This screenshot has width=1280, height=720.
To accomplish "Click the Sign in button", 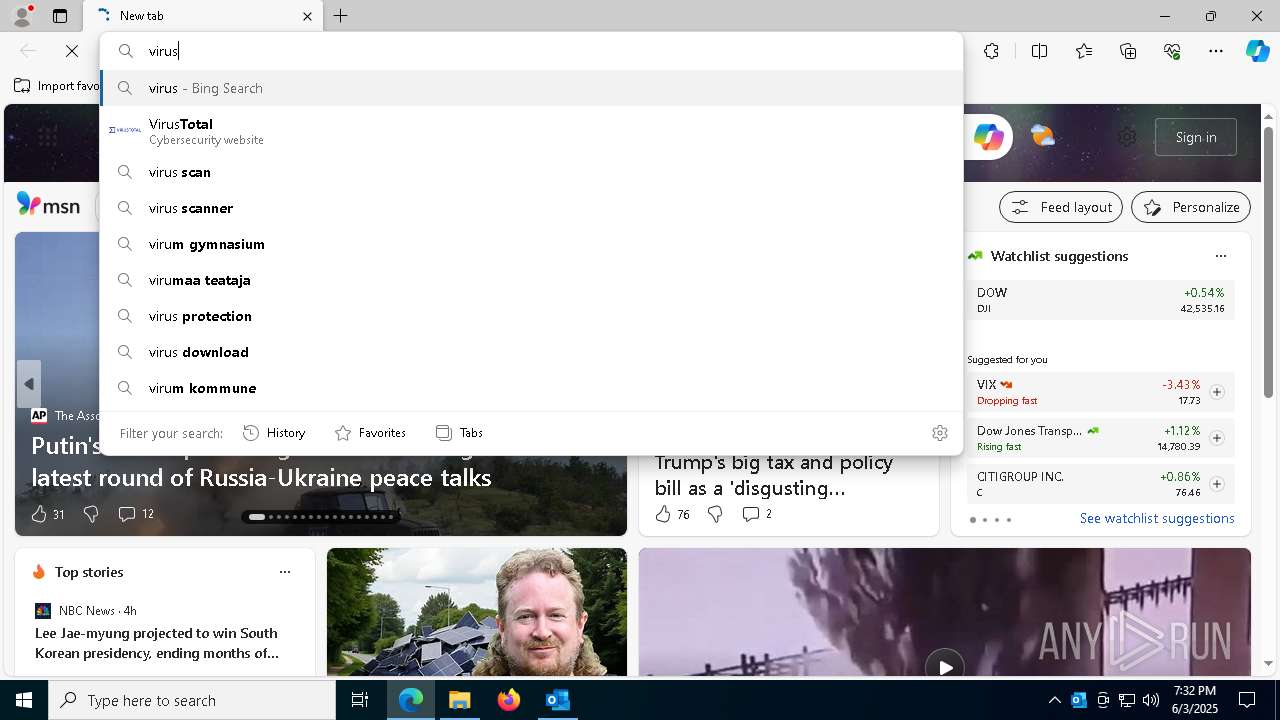I will (x=1196, y=137).
